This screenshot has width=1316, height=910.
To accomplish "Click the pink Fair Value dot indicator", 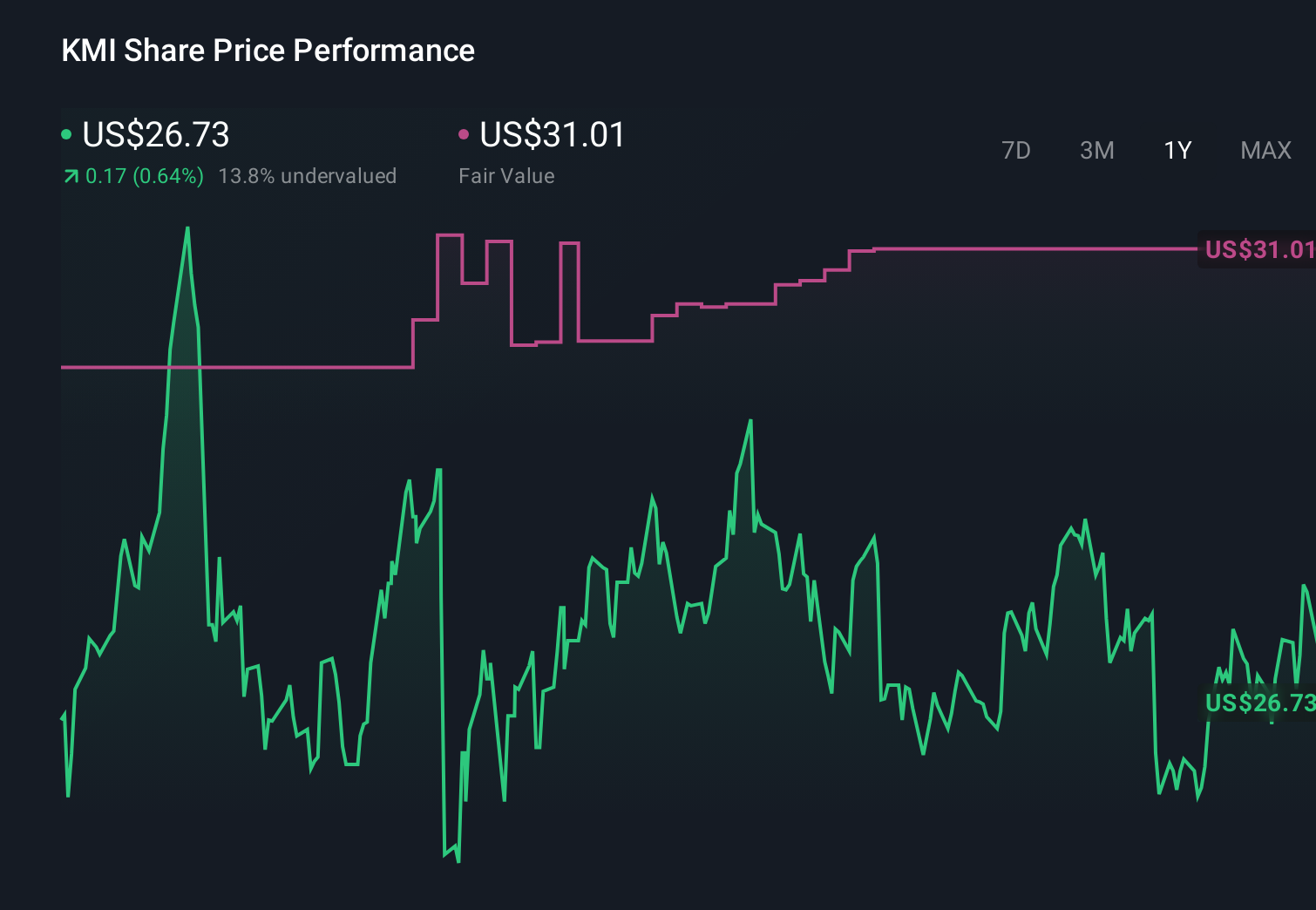I will coord(465,134).
